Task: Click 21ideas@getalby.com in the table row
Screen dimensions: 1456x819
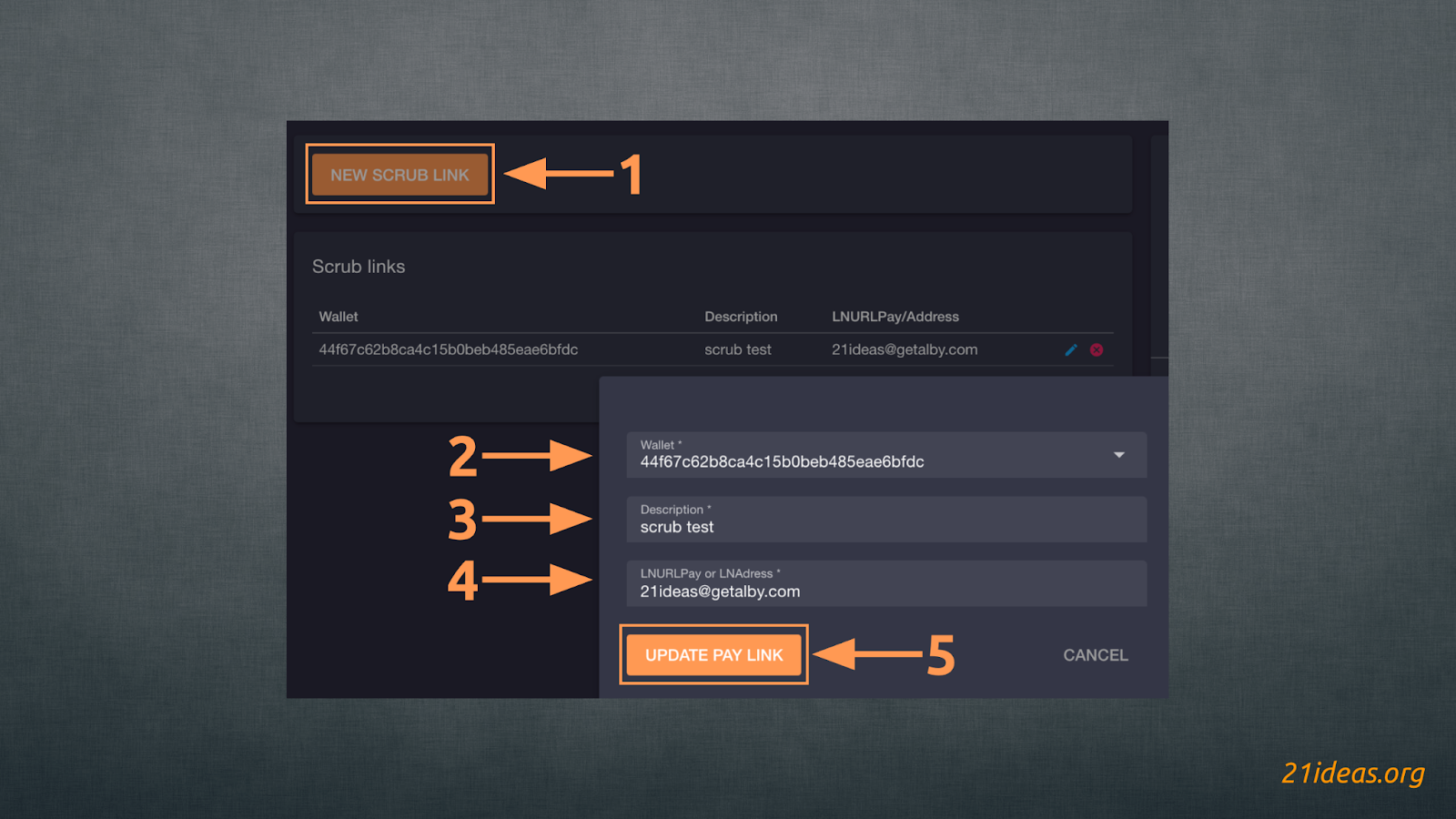Action: 904,349
